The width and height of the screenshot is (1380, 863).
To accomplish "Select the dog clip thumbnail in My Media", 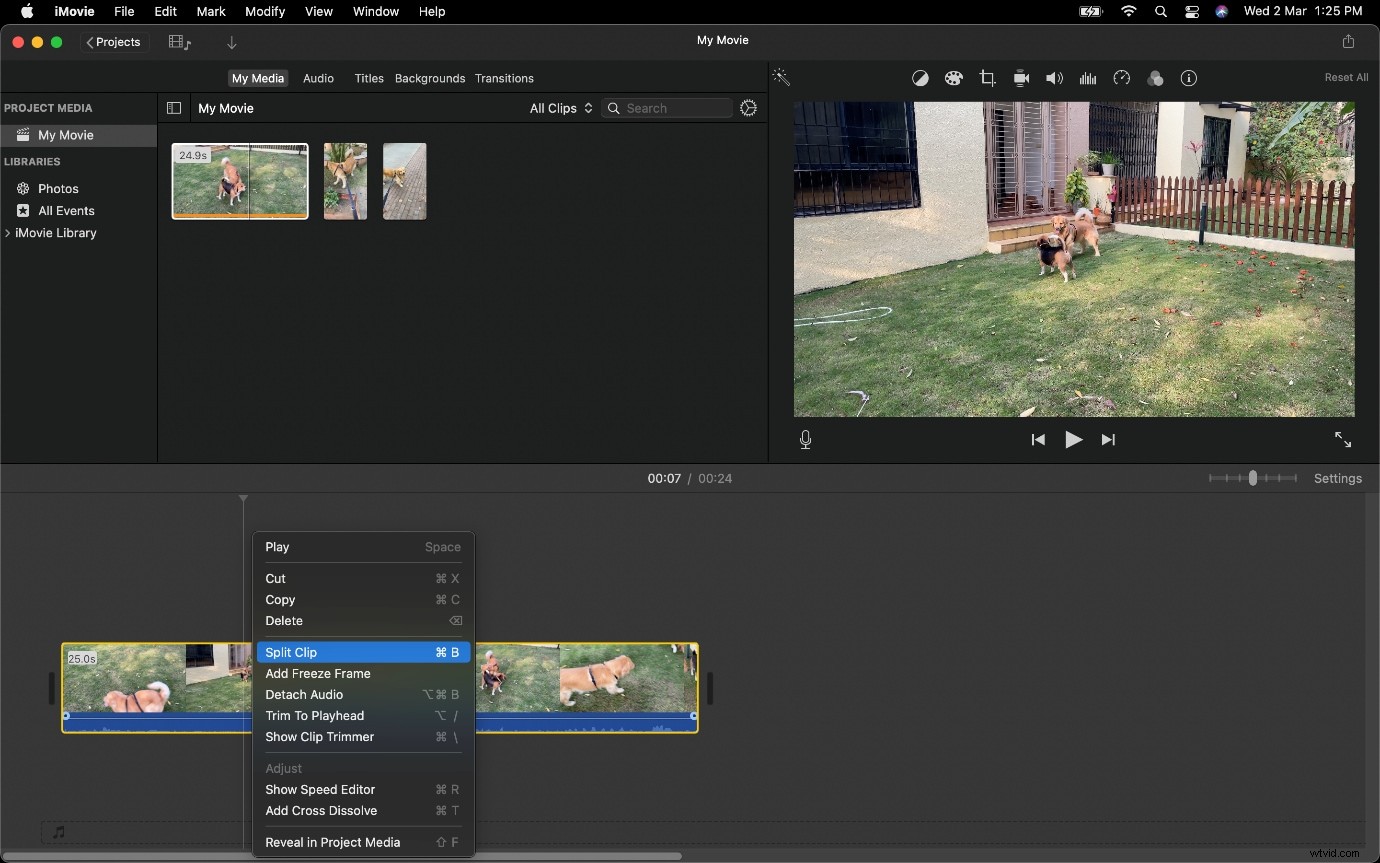I will [240, 181].
